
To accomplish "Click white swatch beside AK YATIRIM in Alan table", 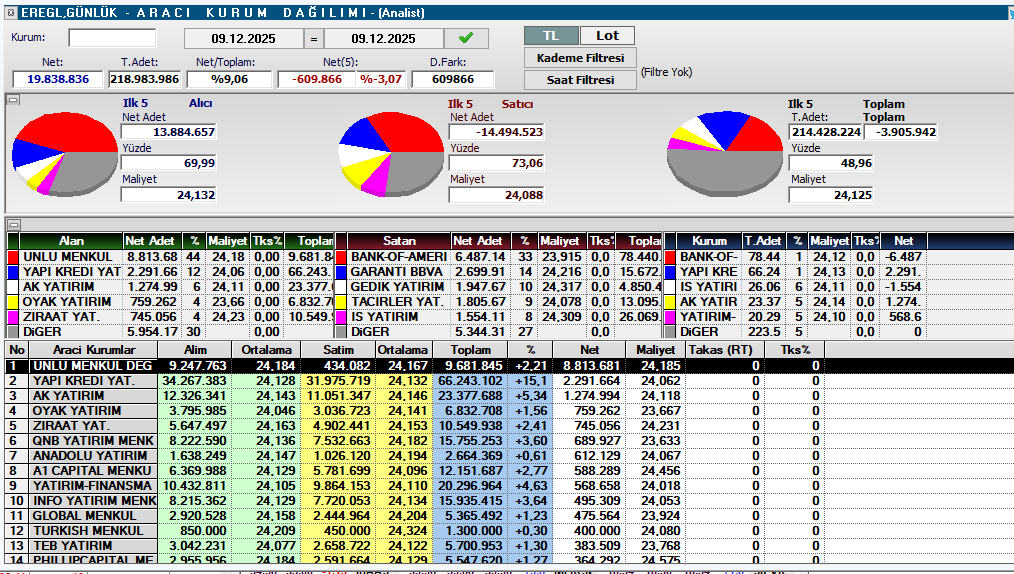I will [13, 287].
